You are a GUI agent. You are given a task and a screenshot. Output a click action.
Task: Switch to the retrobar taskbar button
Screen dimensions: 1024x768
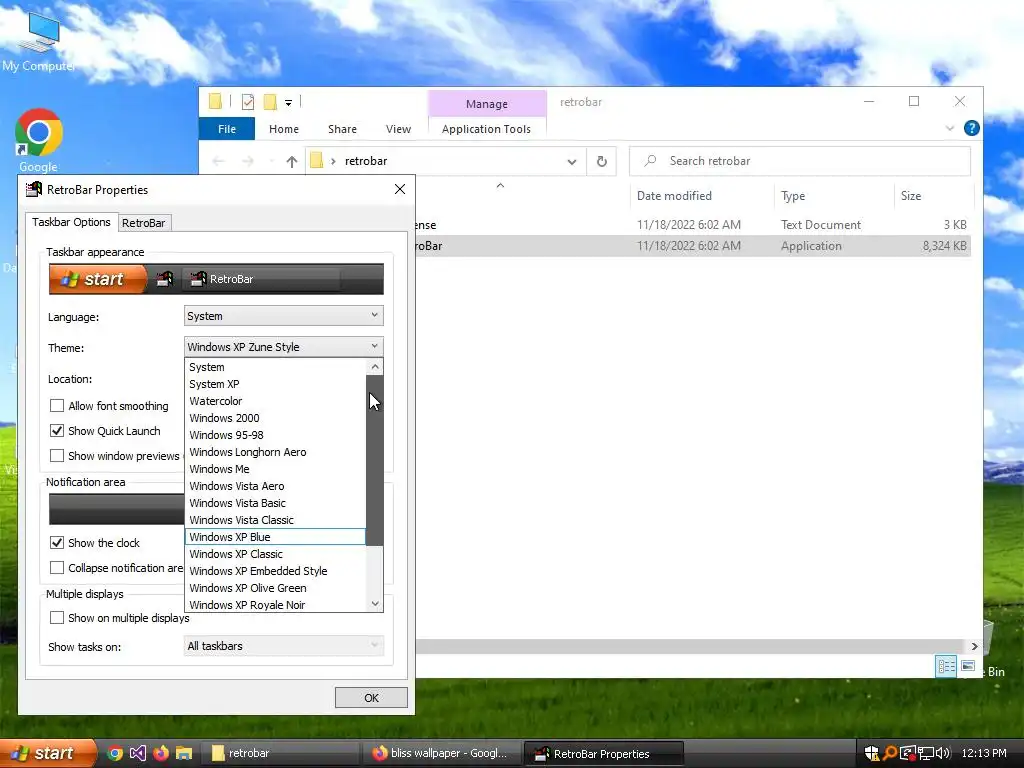(x=279, y=753)
